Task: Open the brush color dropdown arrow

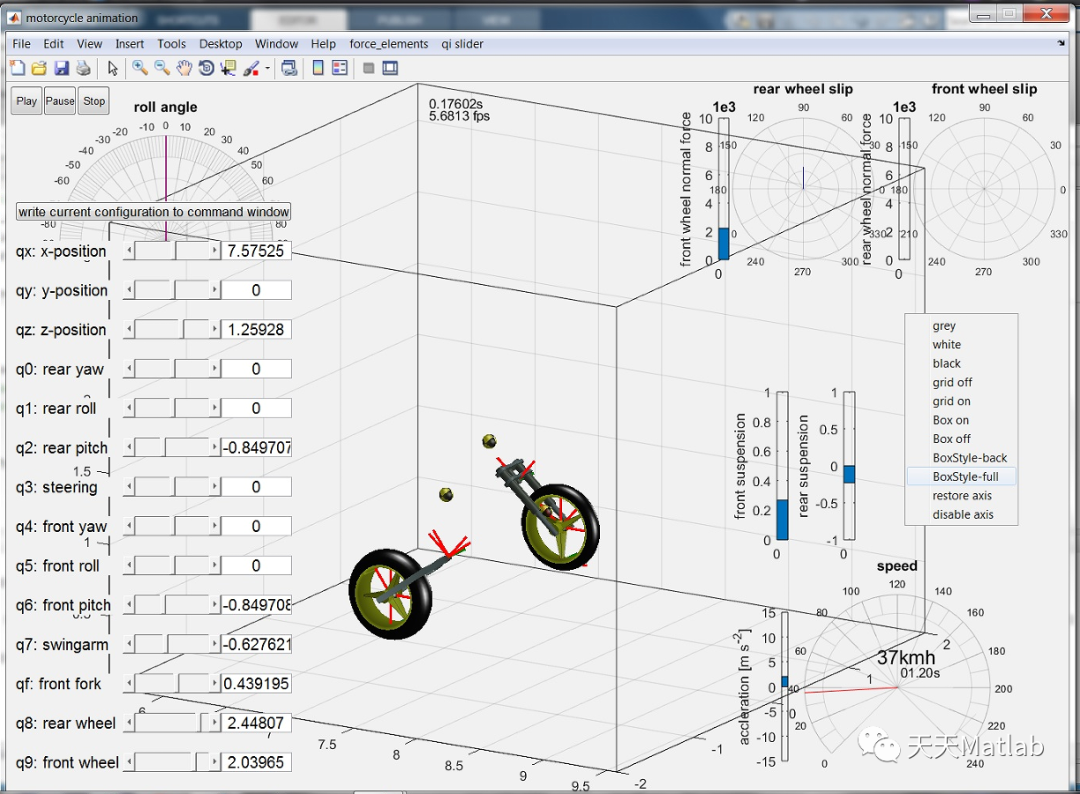Action: click(267, 68)
